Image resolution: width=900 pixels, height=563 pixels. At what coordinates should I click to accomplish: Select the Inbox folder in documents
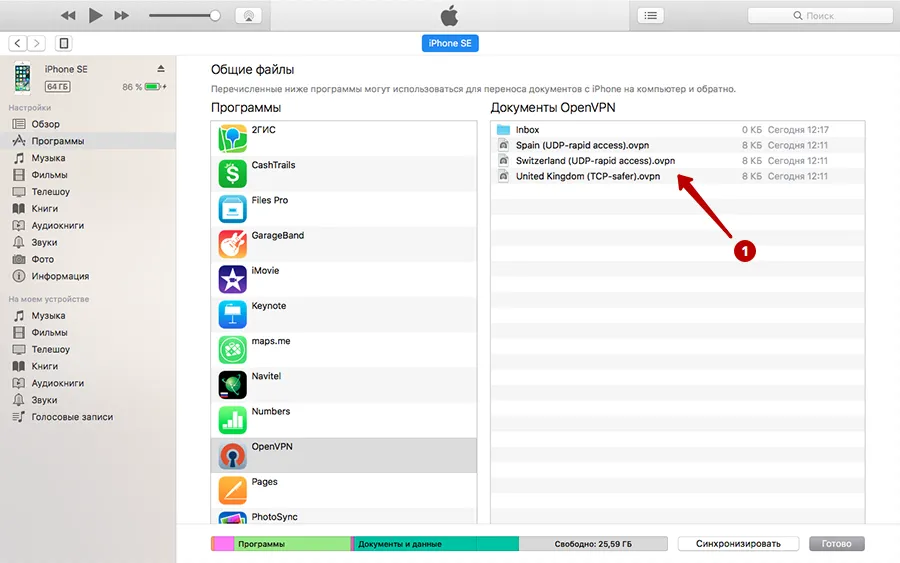pyautogui.click(x=677, y=130)
